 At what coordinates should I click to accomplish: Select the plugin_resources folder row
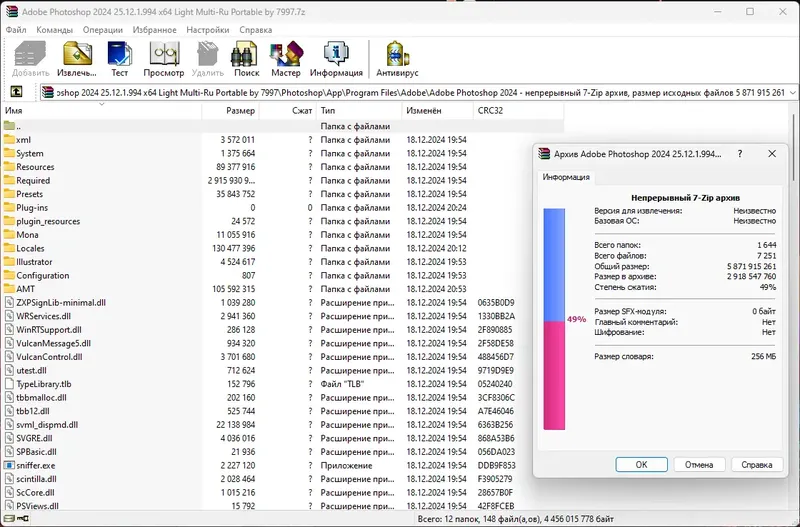click(284, 221)
